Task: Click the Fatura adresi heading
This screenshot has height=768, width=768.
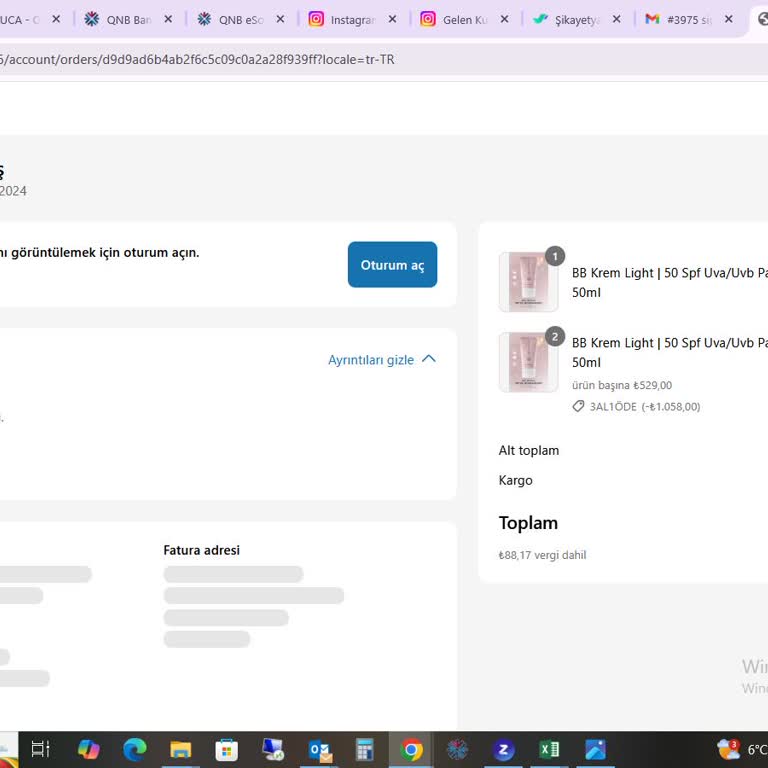Action: (x=201, y=550)
